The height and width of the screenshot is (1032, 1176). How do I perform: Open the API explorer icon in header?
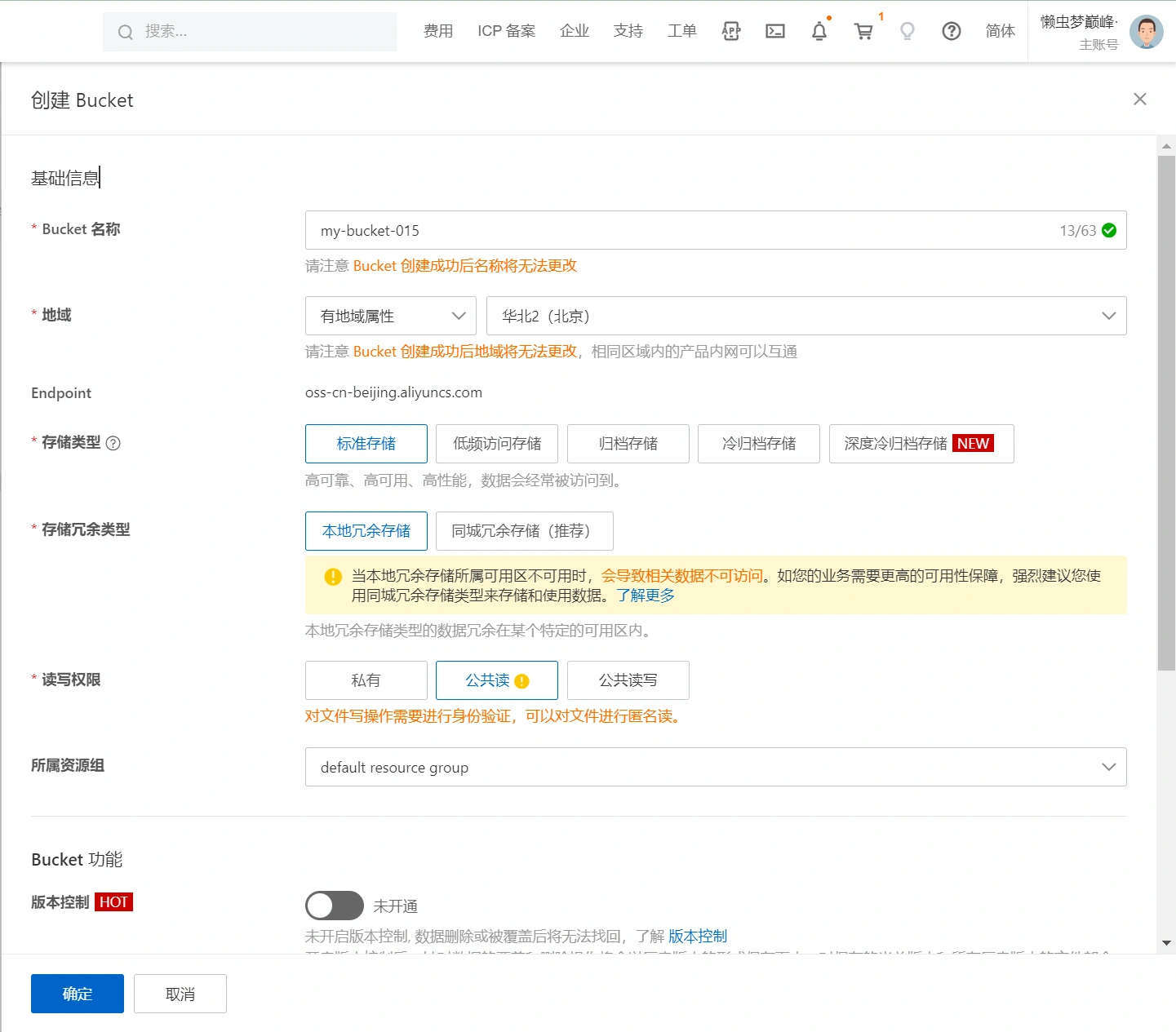tap(730, 31)
